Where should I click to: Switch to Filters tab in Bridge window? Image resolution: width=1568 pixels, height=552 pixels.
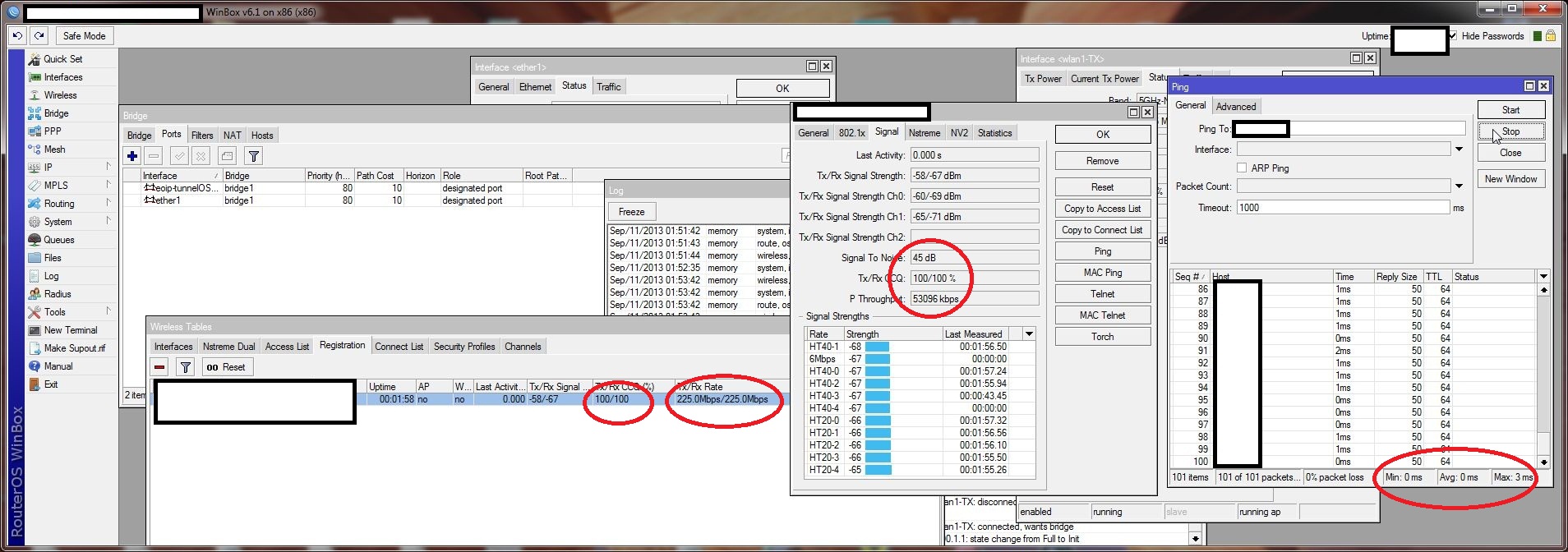click(202, 136)
